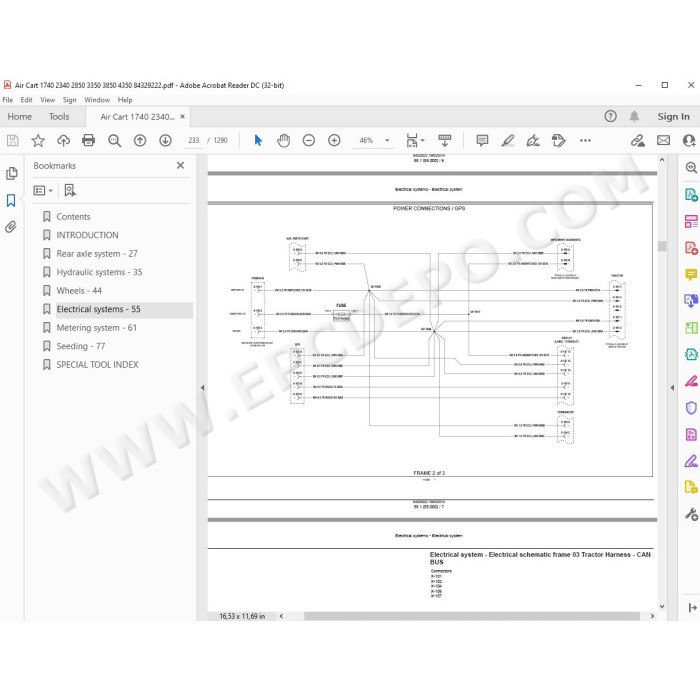Open attachments paperclip panel
The width and height of the screenshot is (700, 700).
(x=11, y=227)
